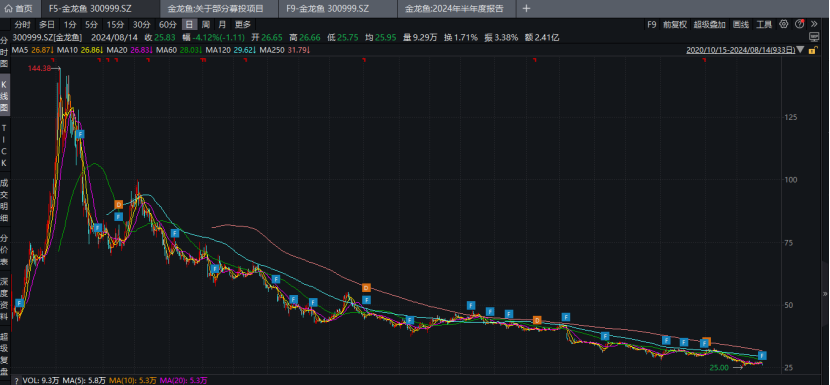This screenshot has width=830, height=385.
Task: Switch to 周 weekly period
Action: coord(205,24)
